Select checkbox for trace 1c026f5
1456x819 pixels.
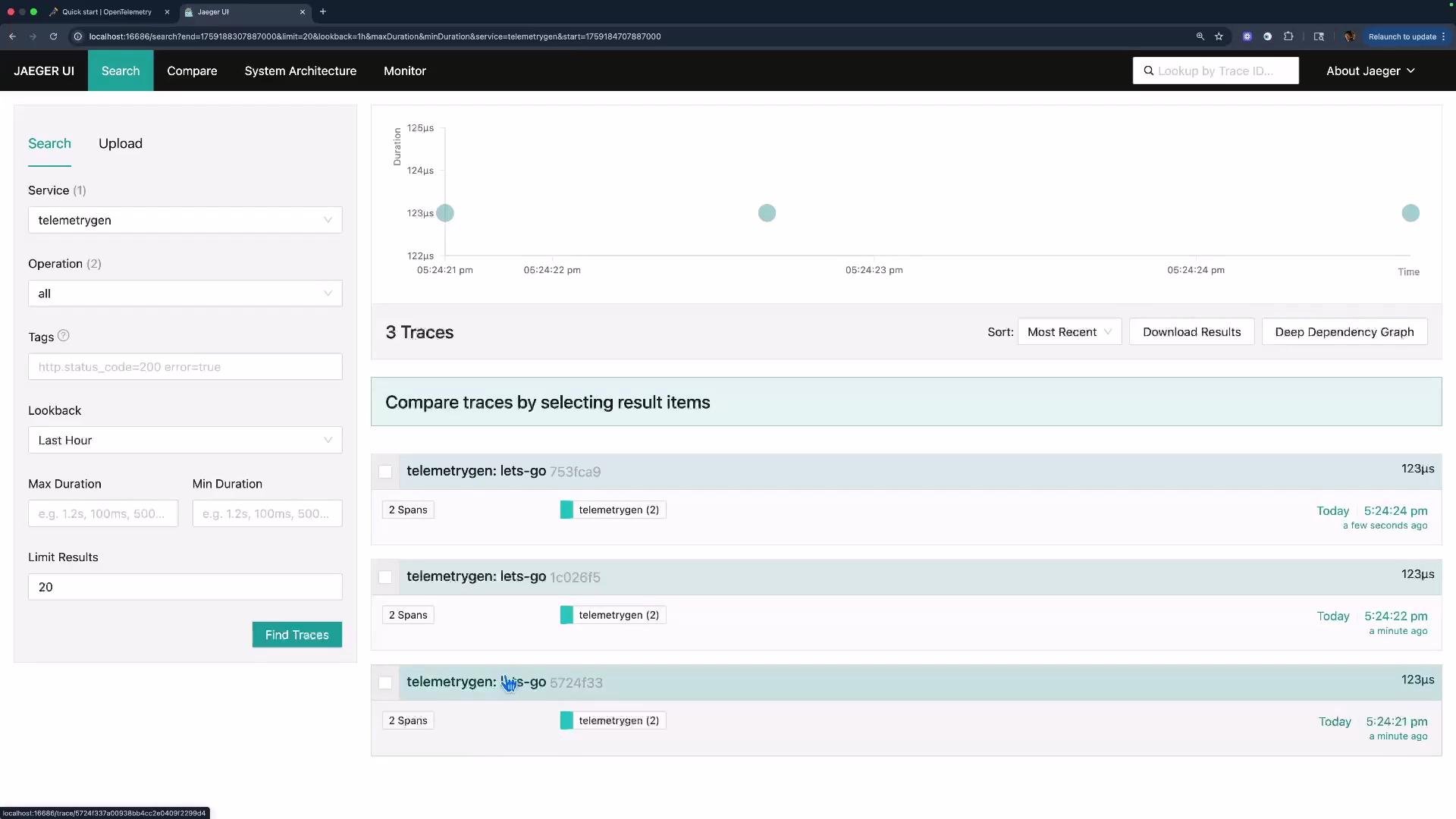[385, 577]
